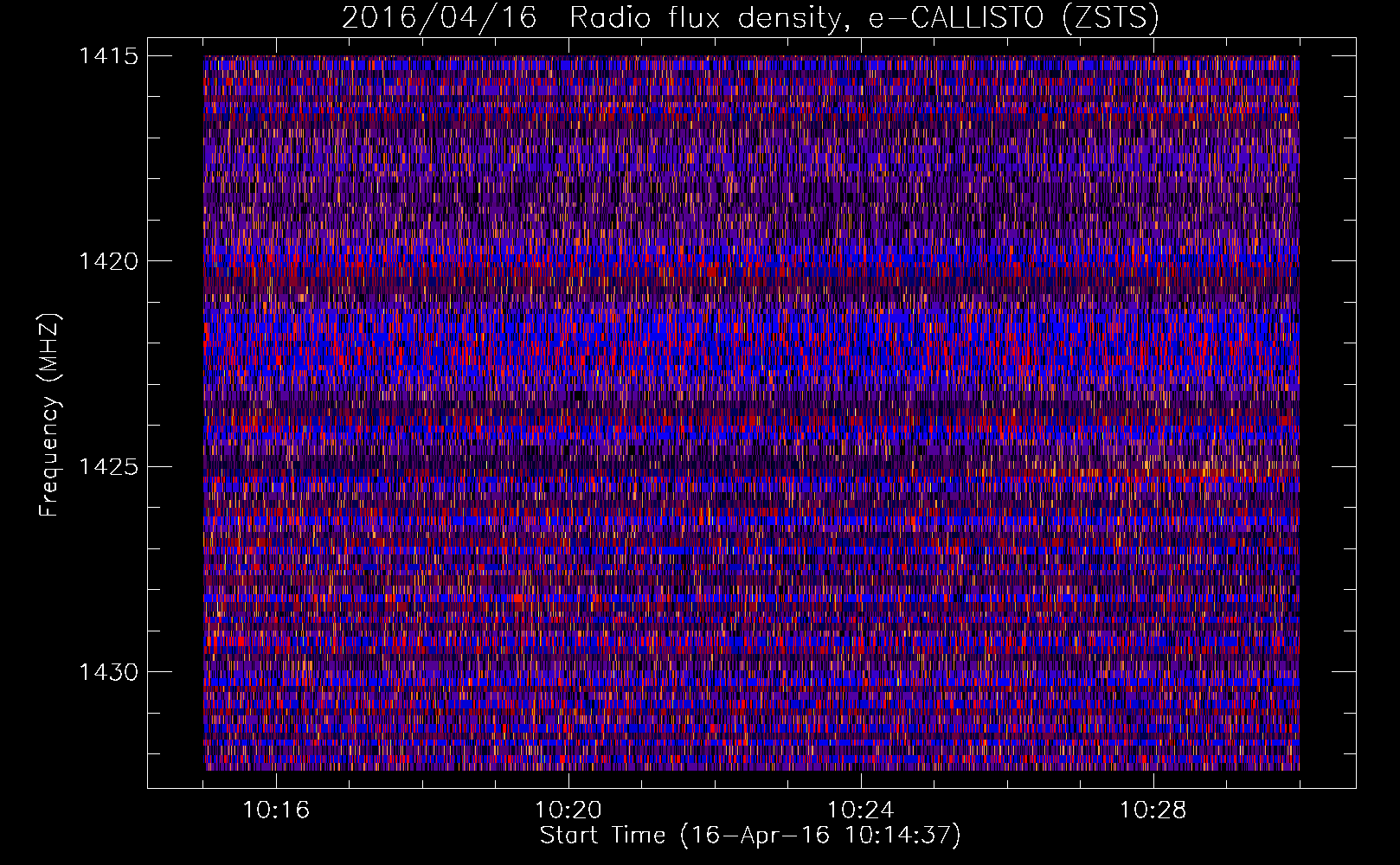Click the 10:24 time tick label

tap(861, 811)
